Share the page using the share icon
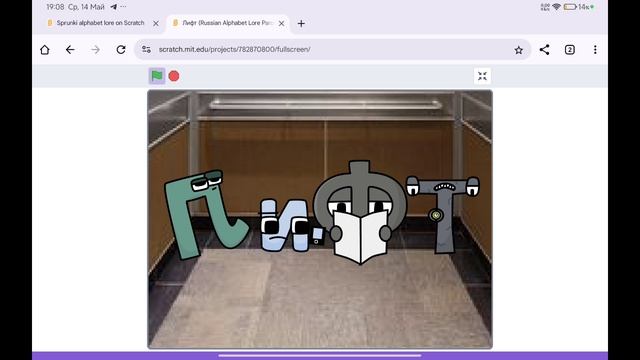The width and height of the screenshot is (640, 360). pyautogui.click(x=544, y=50)
